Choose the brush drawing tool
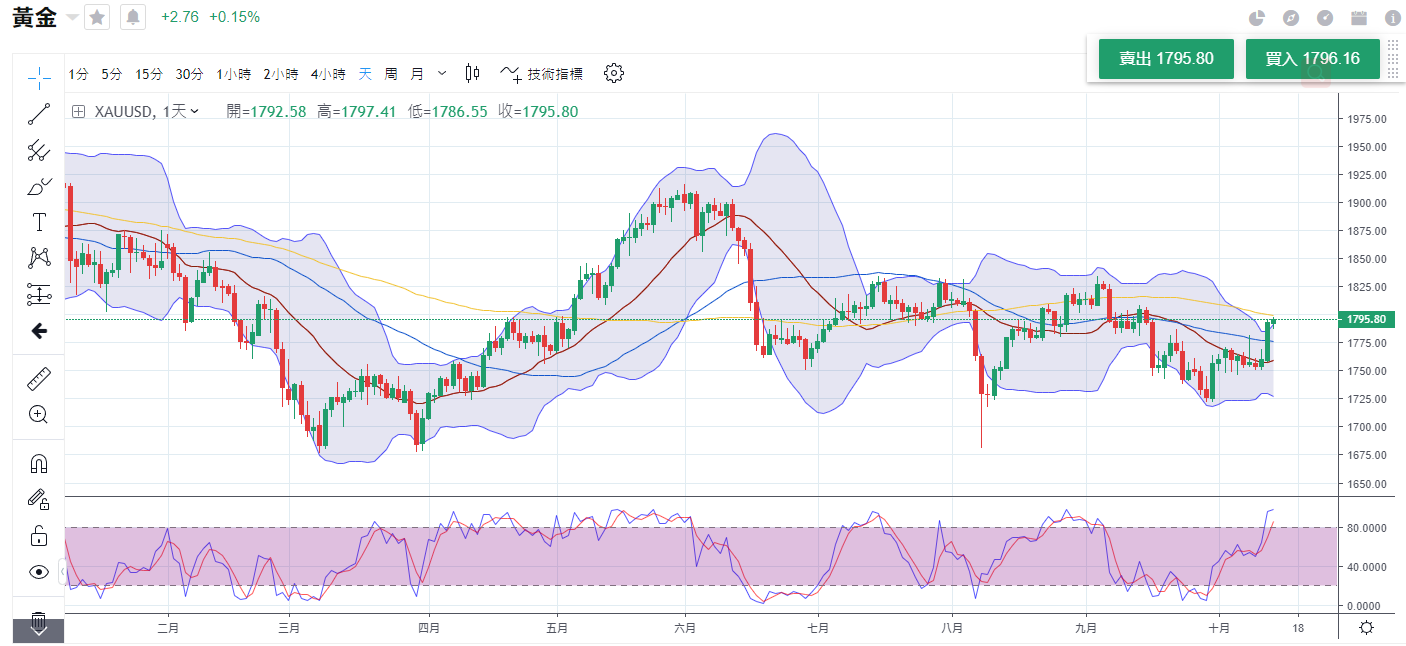The width and height of the screenshot is (1406, 646). tap(39, 187)
